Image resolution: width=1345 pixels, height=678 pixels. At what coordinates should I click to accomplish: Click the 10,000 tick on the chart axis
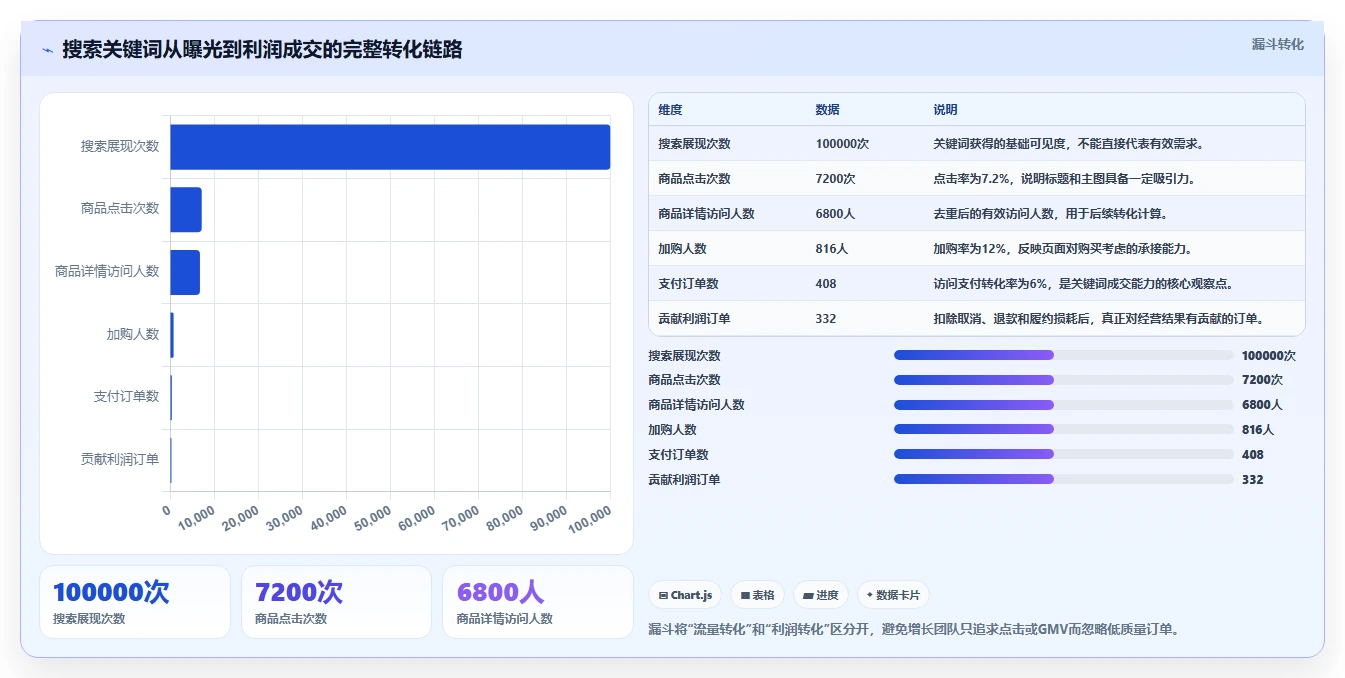(197, 517)
